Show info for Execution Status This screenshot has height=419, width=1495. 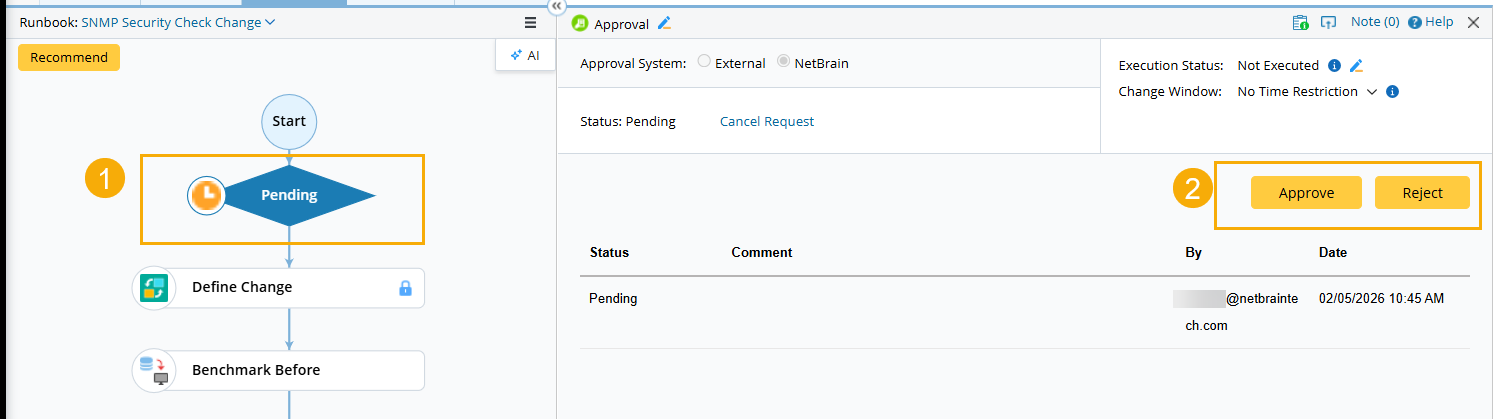point(1334,66)
